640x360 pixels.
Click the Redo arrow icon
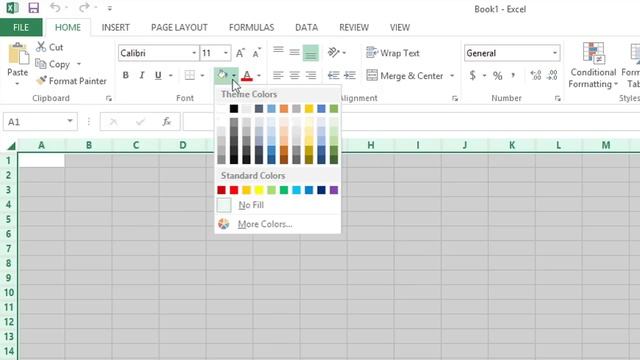(x=84, y=7)
